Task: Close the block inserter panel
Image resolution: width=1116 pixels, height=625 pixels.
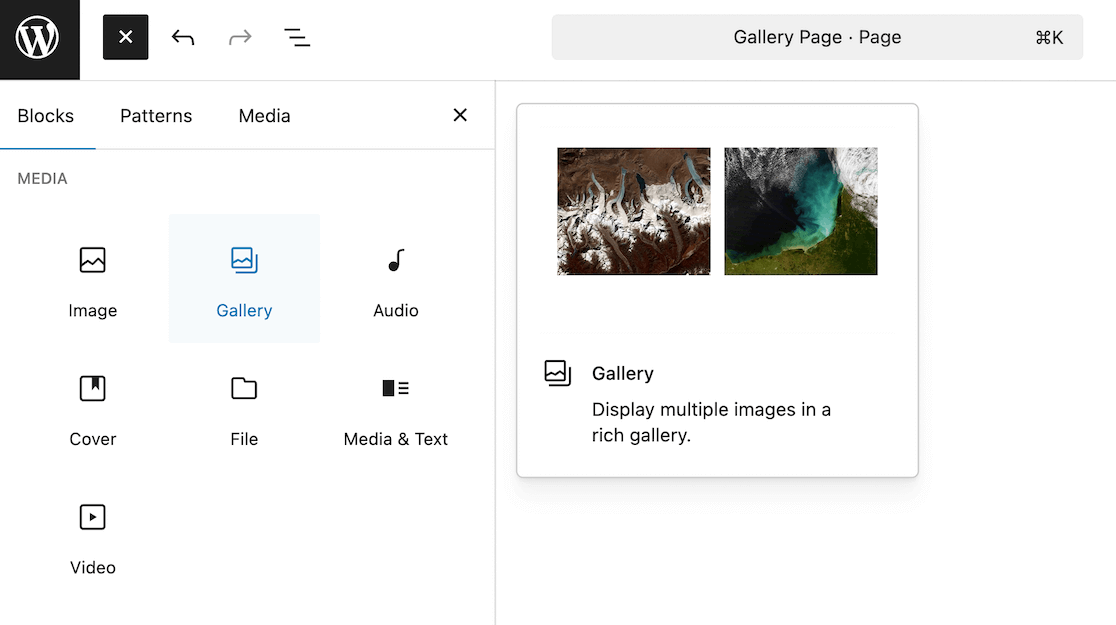Action: click(x=459, y=115)
